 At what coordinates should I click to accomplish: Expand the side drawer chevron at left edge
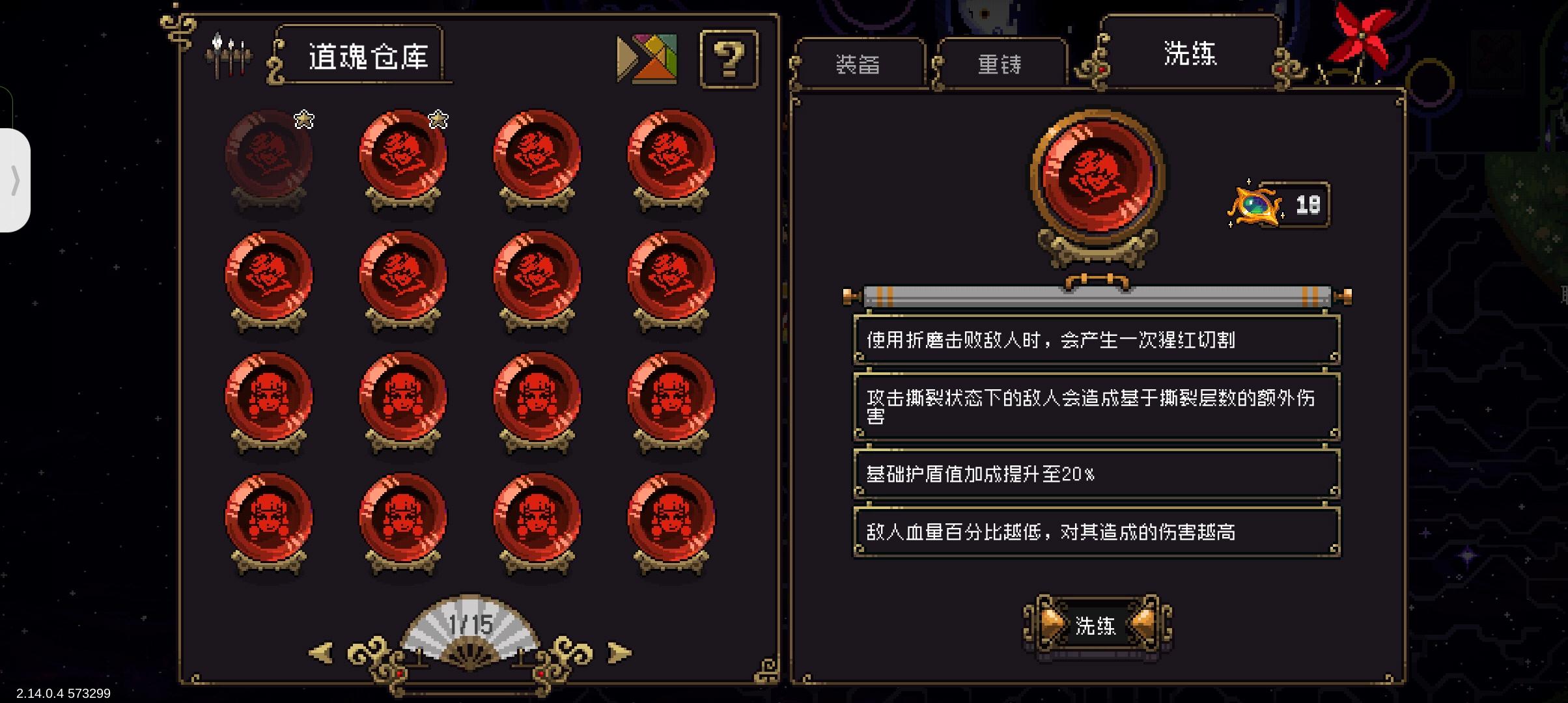click(x=15, y=180)
